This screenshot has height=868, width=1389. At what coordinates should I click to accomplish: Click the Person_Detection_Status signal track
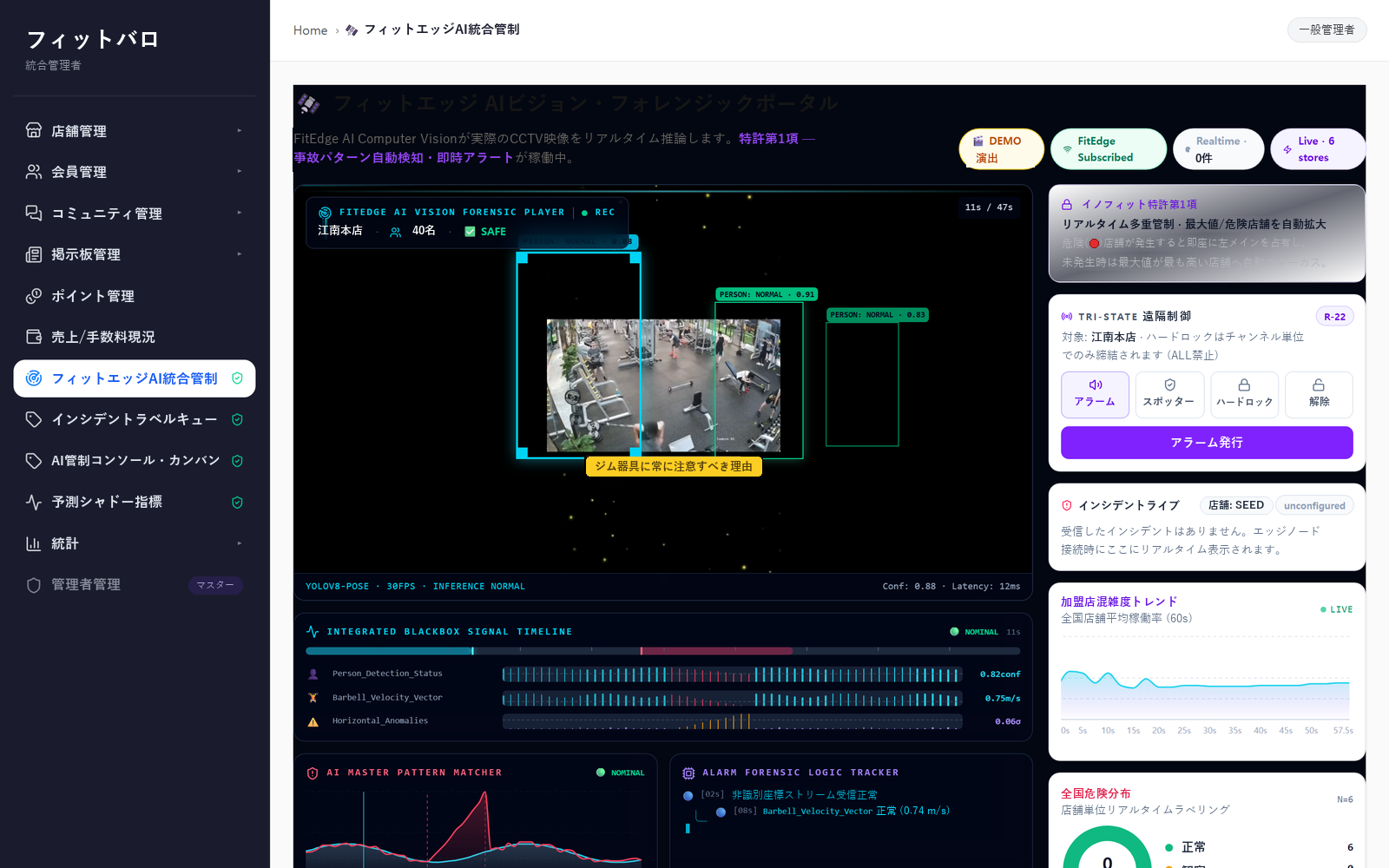click(x=732, y=674)
